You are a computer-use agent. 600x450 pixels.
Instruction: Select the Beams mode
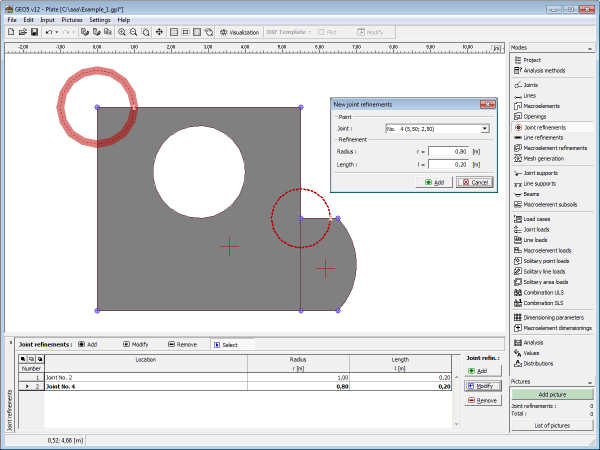[x=536, y=194]
